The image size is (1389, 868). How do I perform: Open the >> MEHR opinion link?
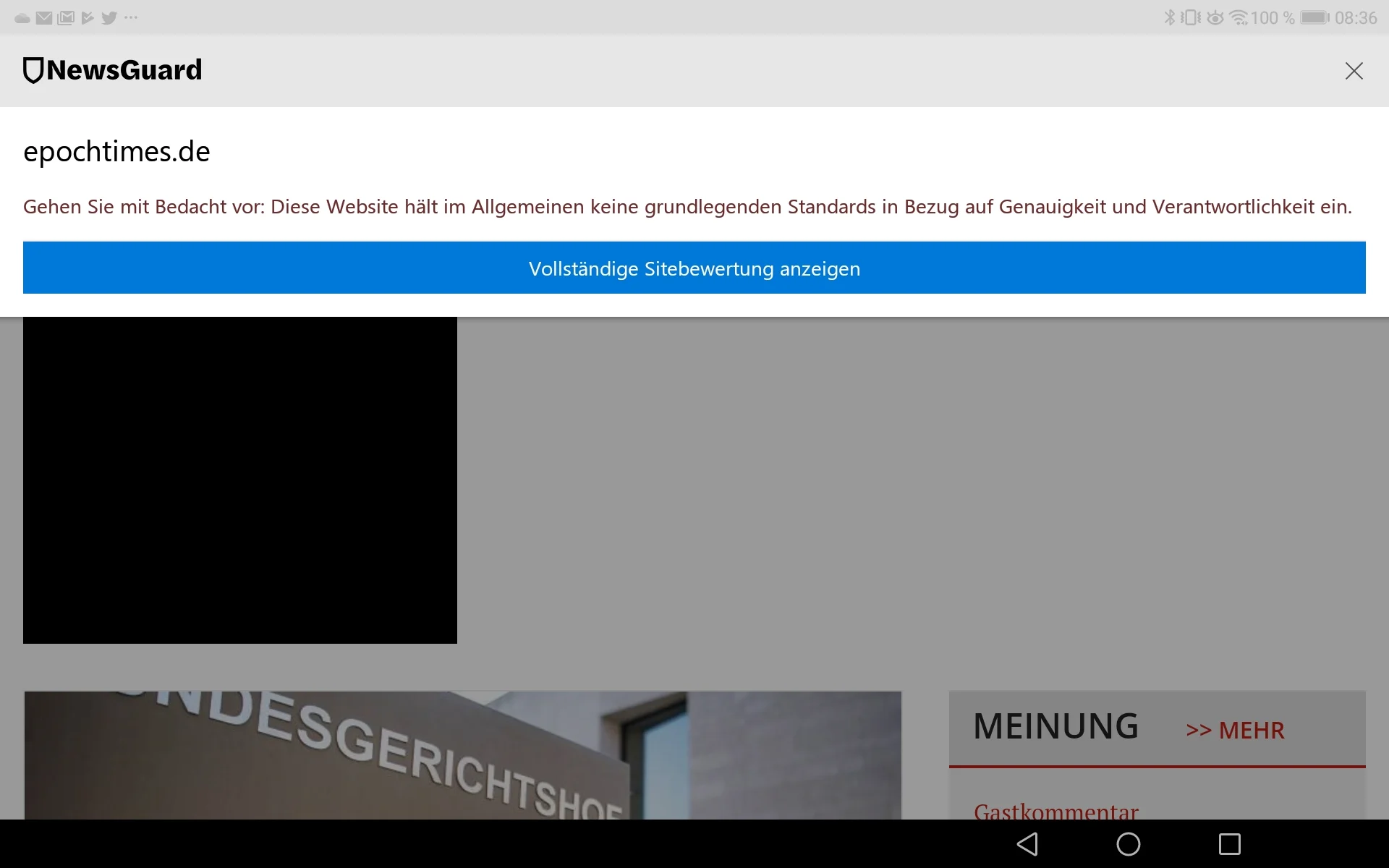tap(1235, 731)
